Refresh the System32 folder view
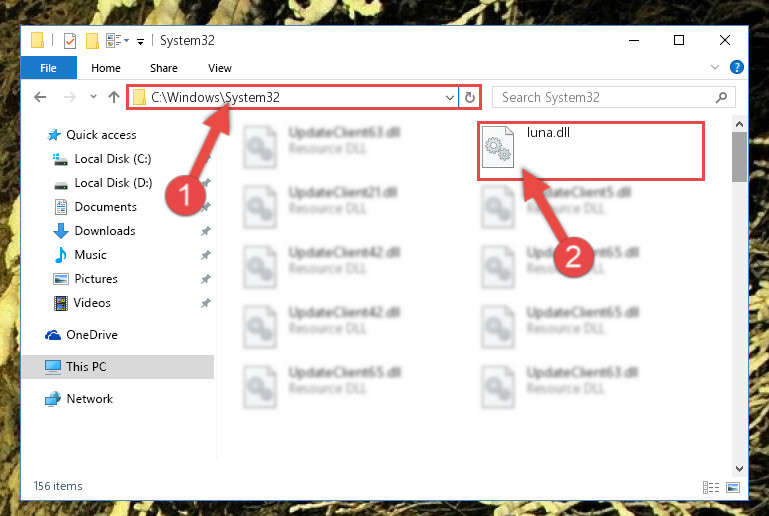 469,97
